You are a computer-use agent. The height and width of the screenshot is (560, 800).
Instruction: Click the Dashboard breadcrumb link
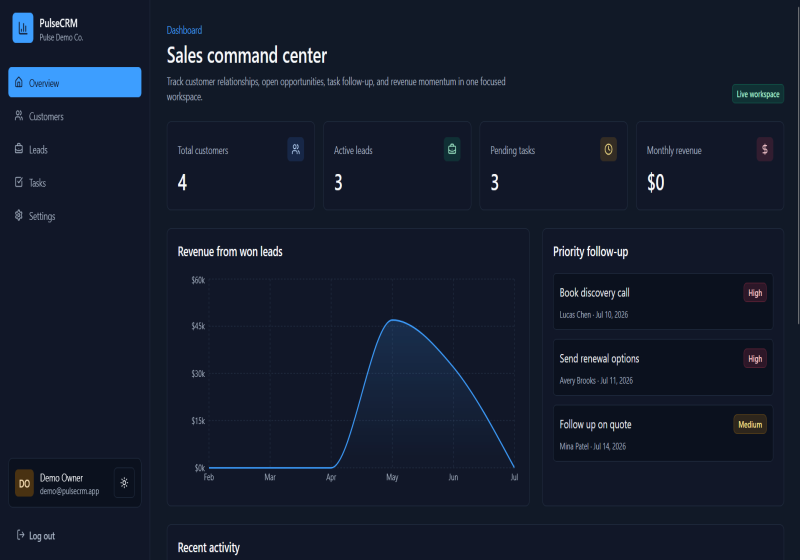pos(184,30)
